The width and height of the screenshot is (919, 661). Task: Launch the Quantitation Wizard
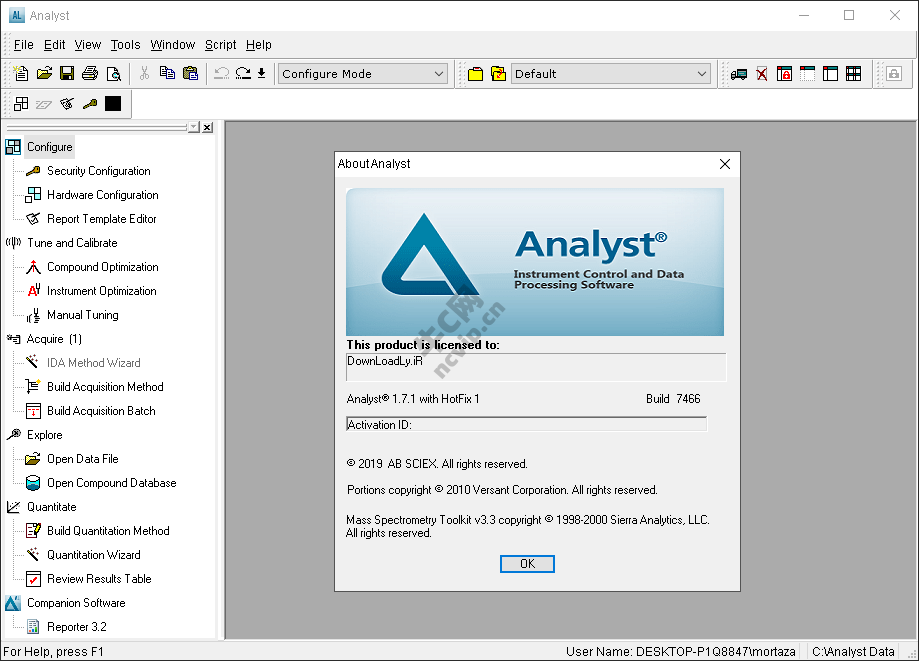click(94, 555)
